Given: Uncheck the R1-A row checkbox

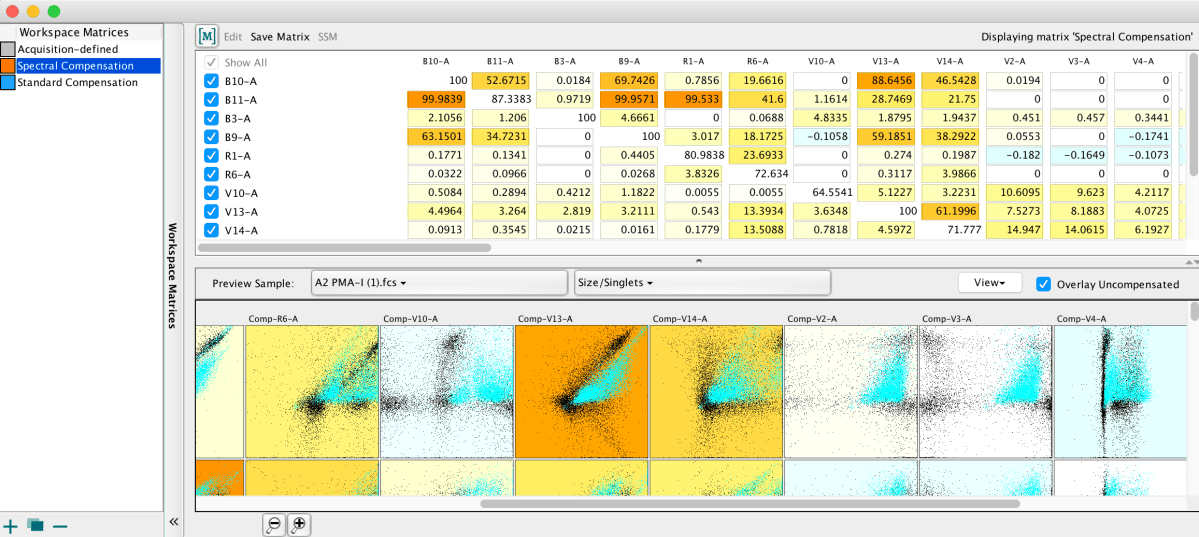Looking at the screenshot, I should coord(211,155).
